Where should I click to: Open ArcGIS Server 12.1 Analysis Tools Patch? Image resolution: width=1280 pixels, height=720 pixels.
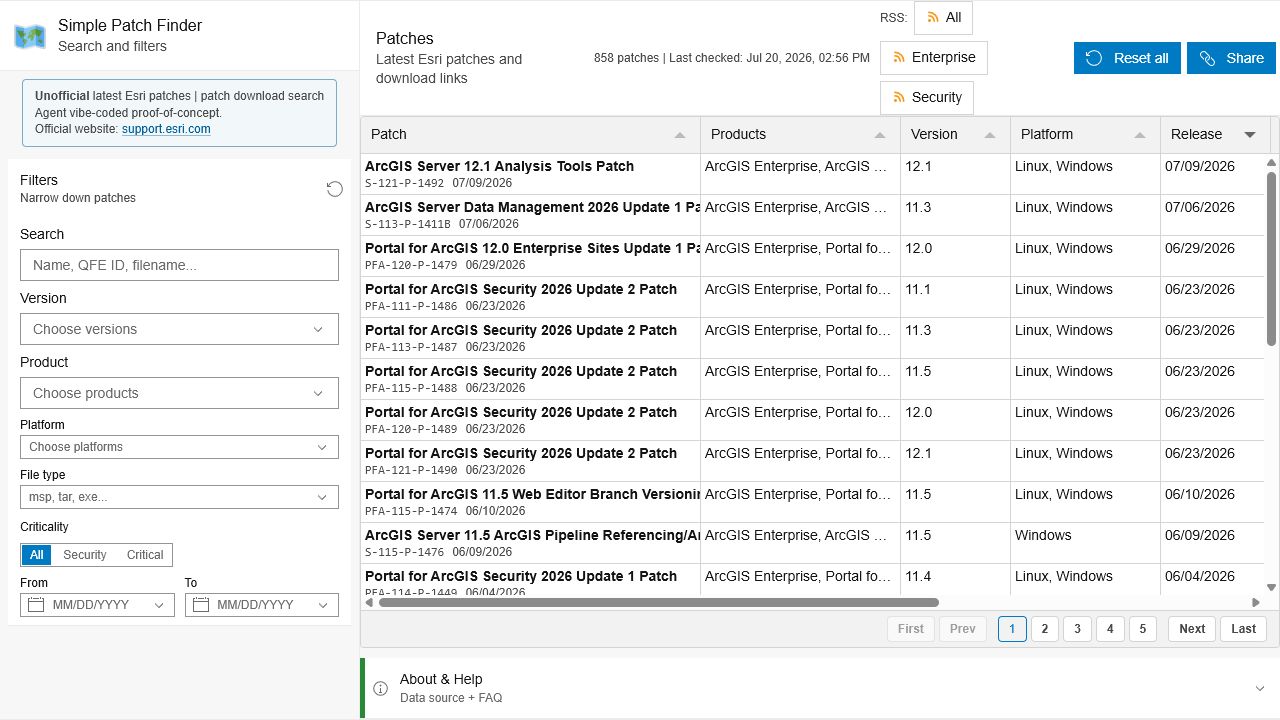pyautogui.click(x=499, y=166)
